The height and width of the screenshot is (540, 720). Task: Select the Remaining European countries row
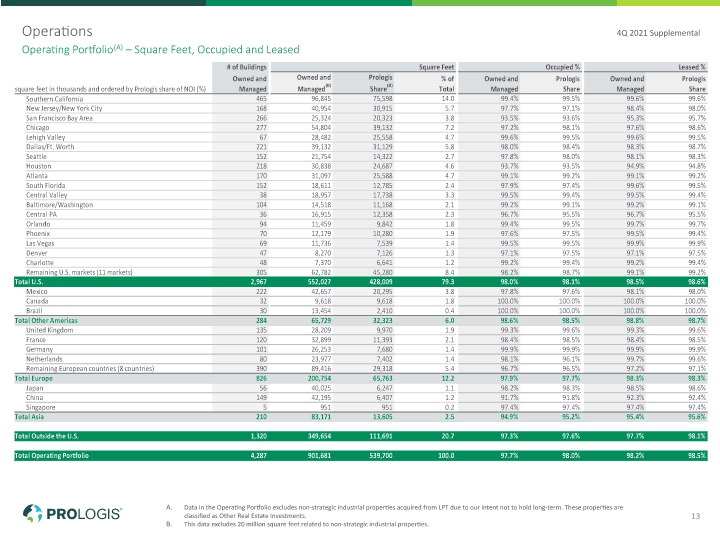click(360, 369)
